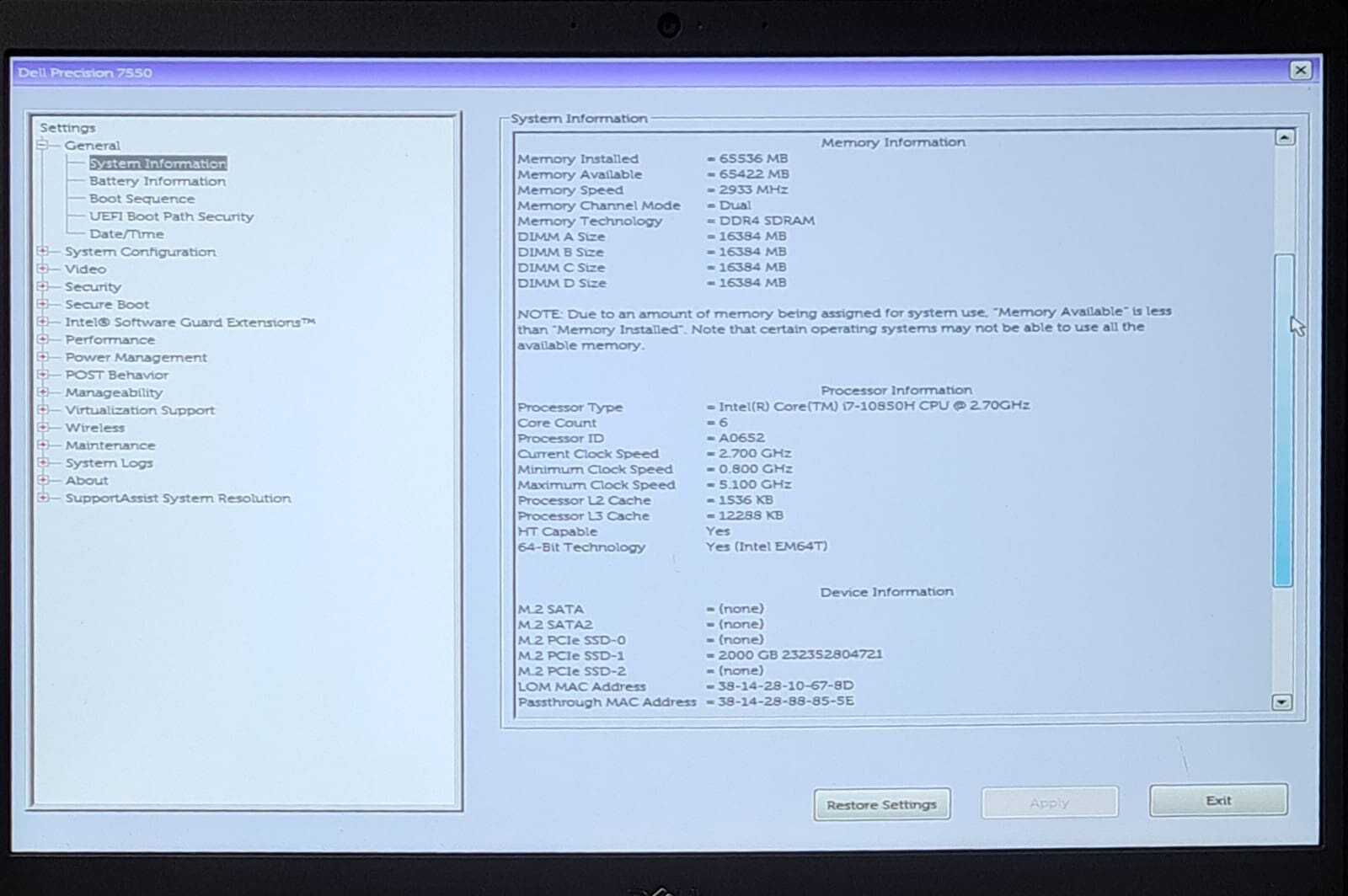The height and width of the screenshot is (896, 1348).
Task: Open Boot Sequence settings
Action: [142, 199]
